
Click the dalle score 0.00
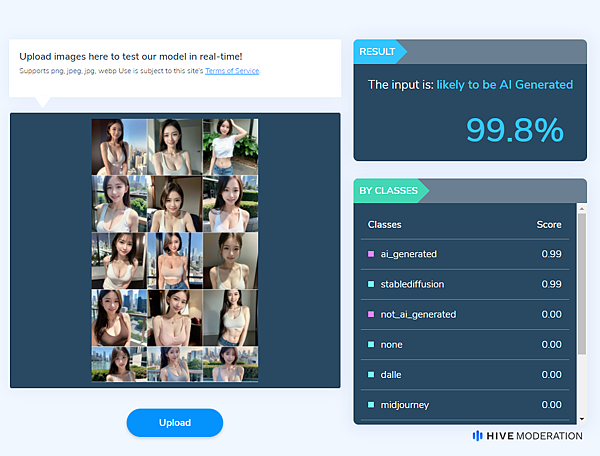(551, 375)
